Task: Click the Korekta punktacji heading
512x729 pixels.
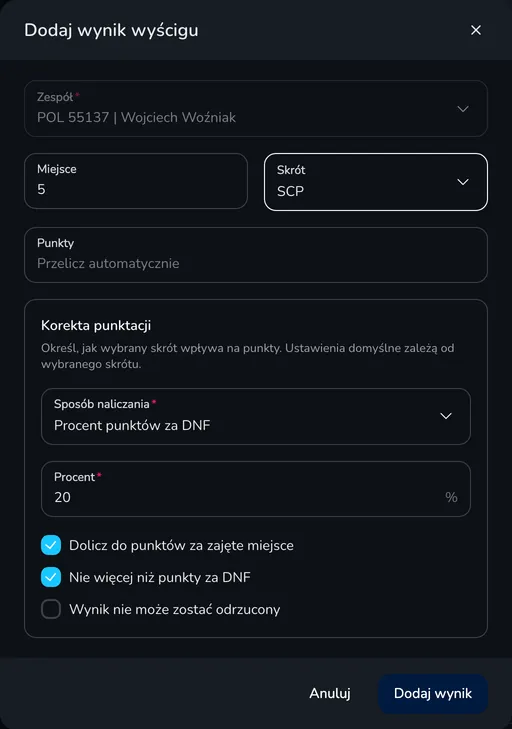Action: coord(96,325)
